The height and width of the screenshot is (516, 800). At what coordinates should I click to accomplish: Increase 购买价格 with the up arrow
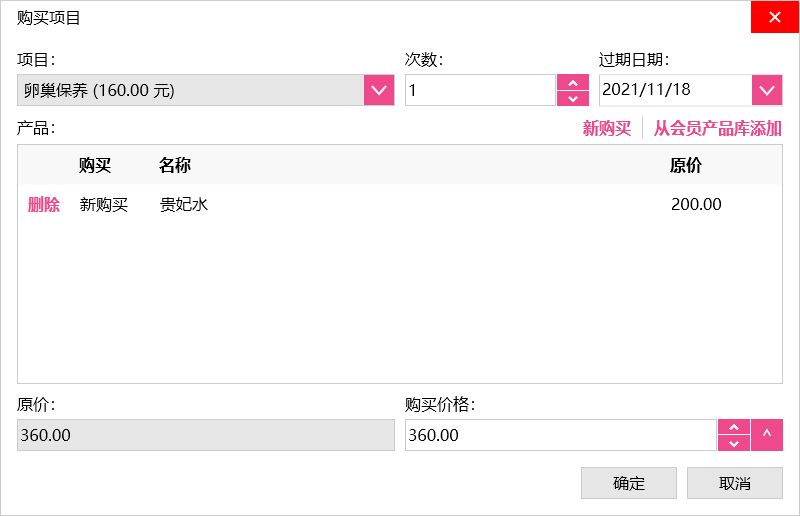click(734, 427)
